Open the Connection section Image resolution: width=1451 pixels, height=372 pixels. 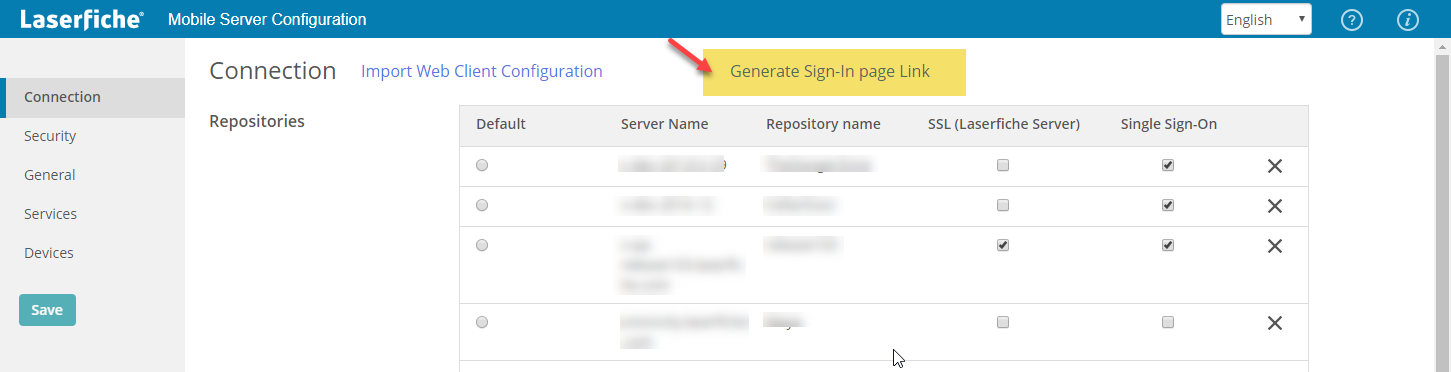click(x=92, y=97)
